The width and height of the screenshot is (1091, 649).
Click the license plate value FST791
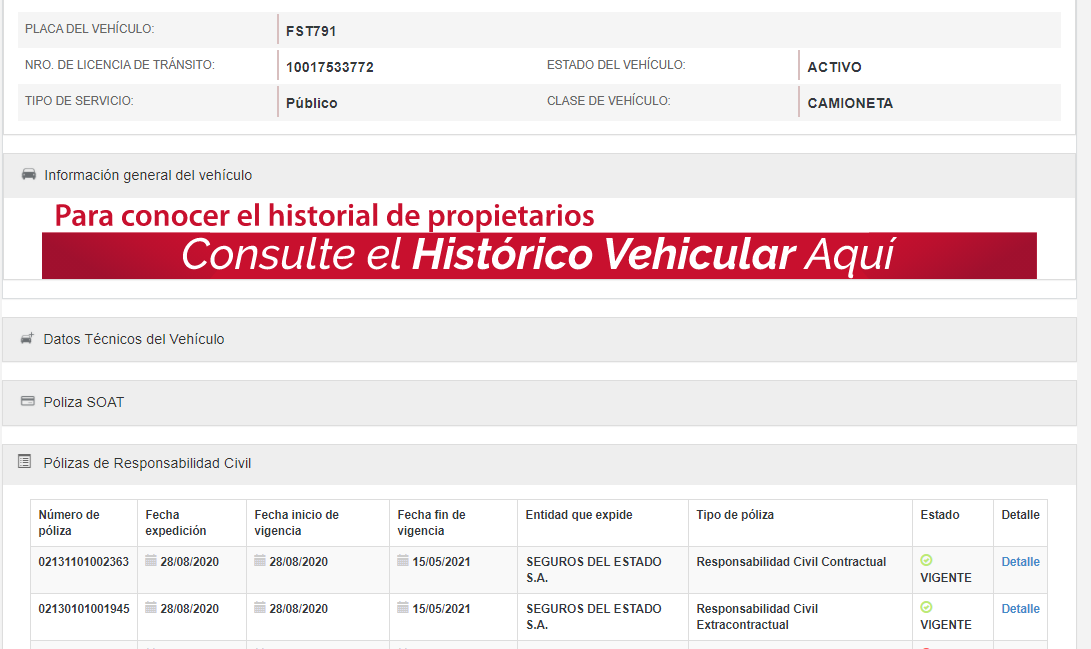tap(311, 31)
